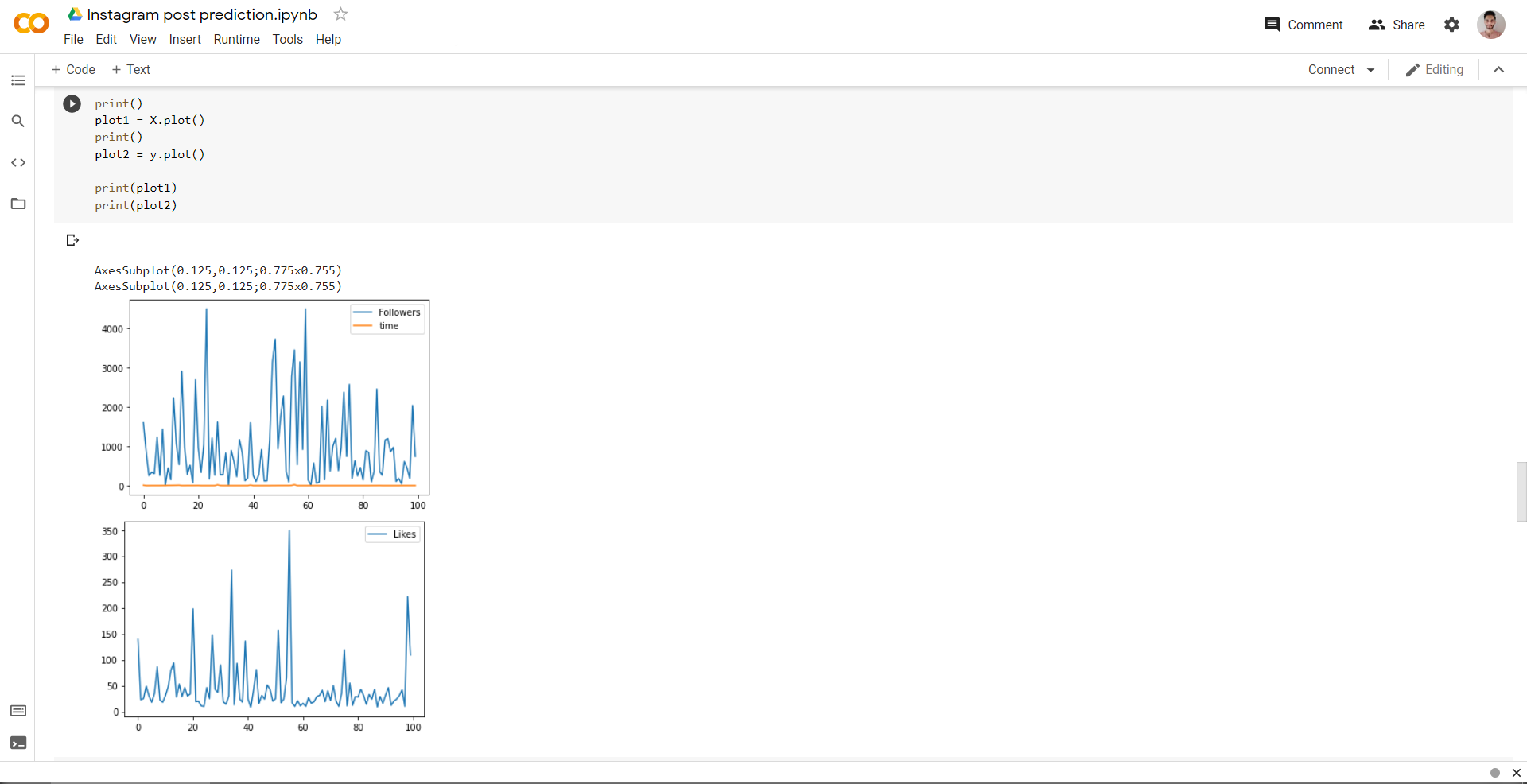Viewport: 1527px width, 784px height.
Task: Open the command palette icon
Action: point(18,711)
